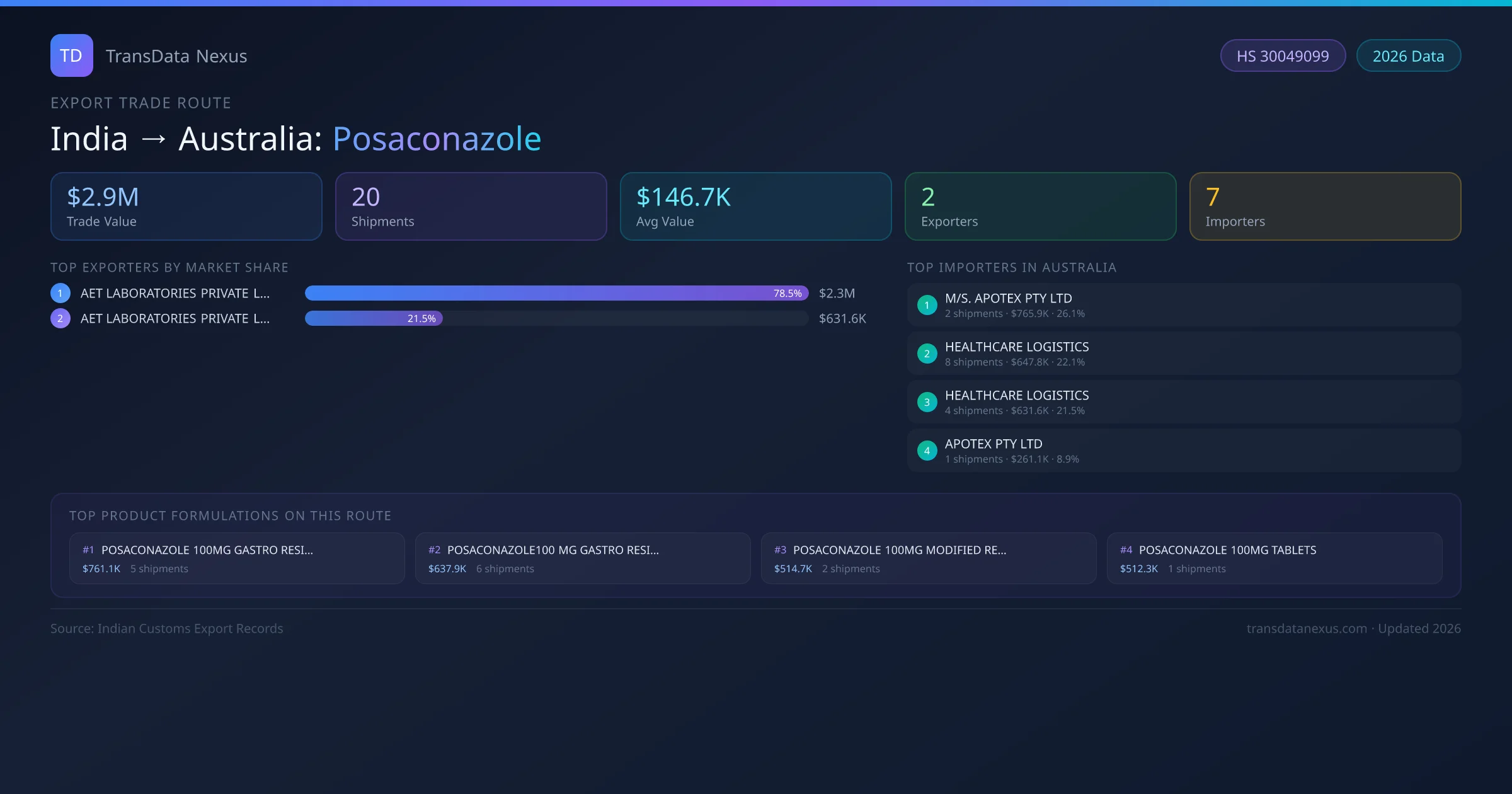Open the HS 30049099 code filter
The height and width of the screenshot is (794, 1512).
pyautogui.click(x=1283, y=55)
